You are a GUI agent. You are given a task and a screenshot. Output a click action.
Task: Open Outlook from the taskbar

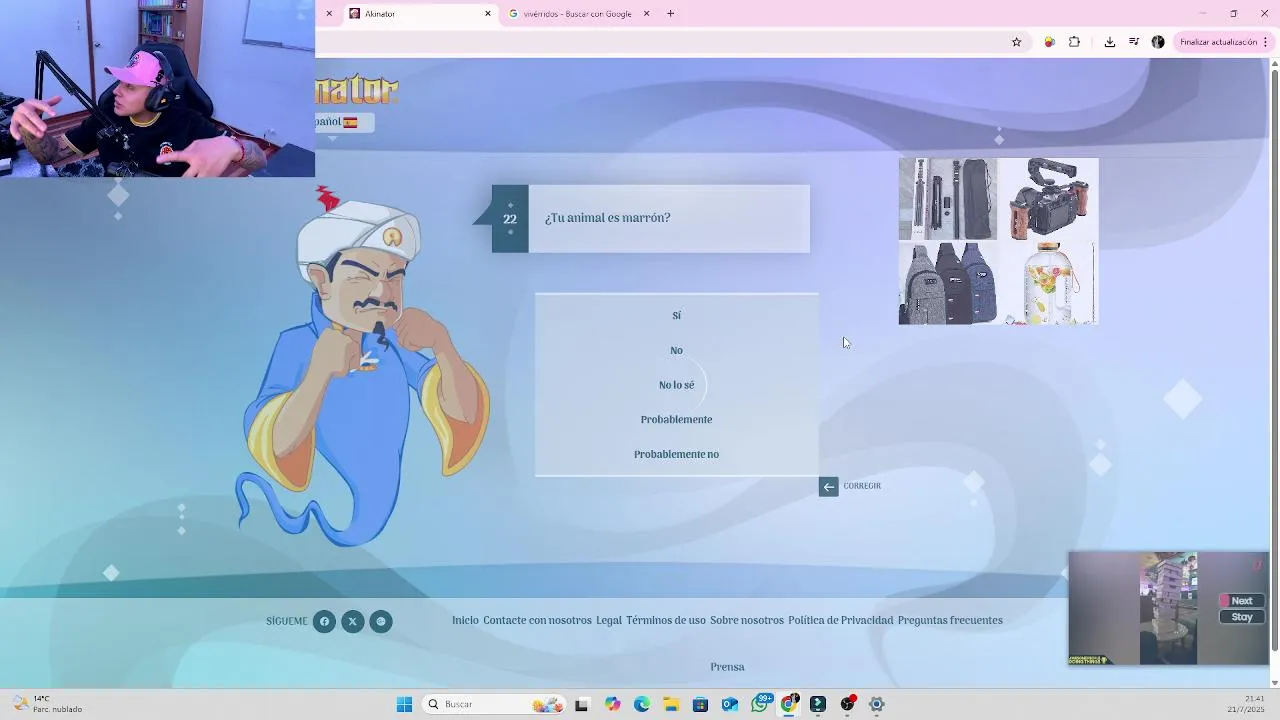point(730,704)
